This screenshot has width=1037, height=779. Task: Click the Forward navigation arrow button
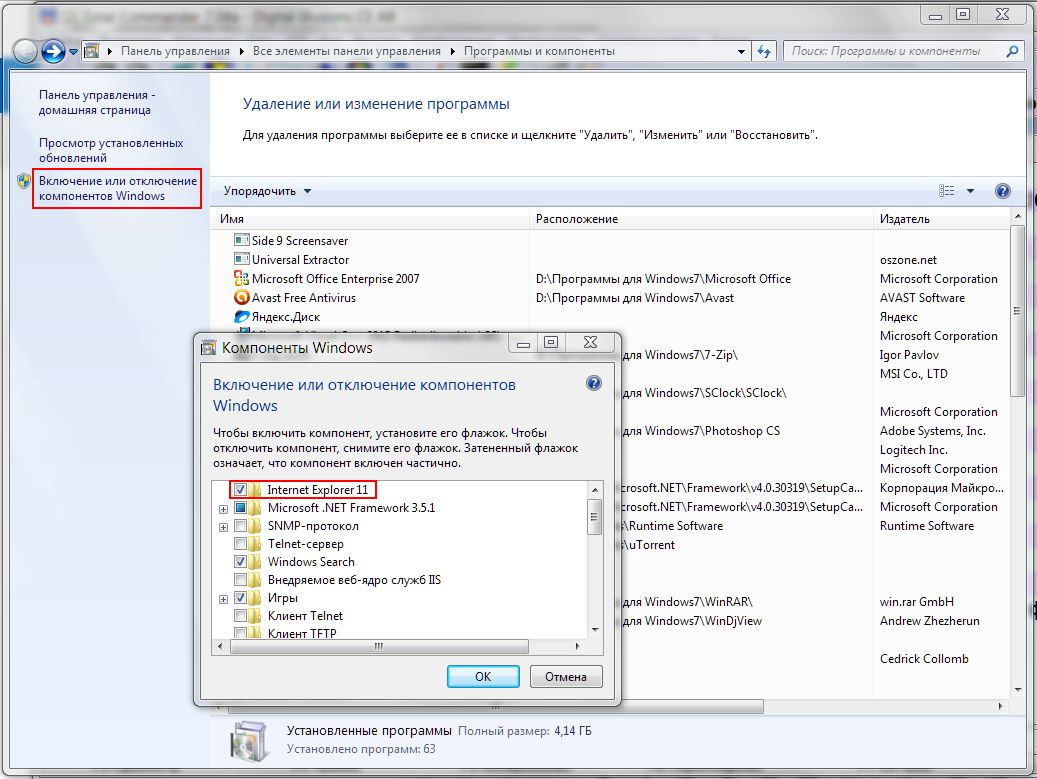[x=53, y=51]
